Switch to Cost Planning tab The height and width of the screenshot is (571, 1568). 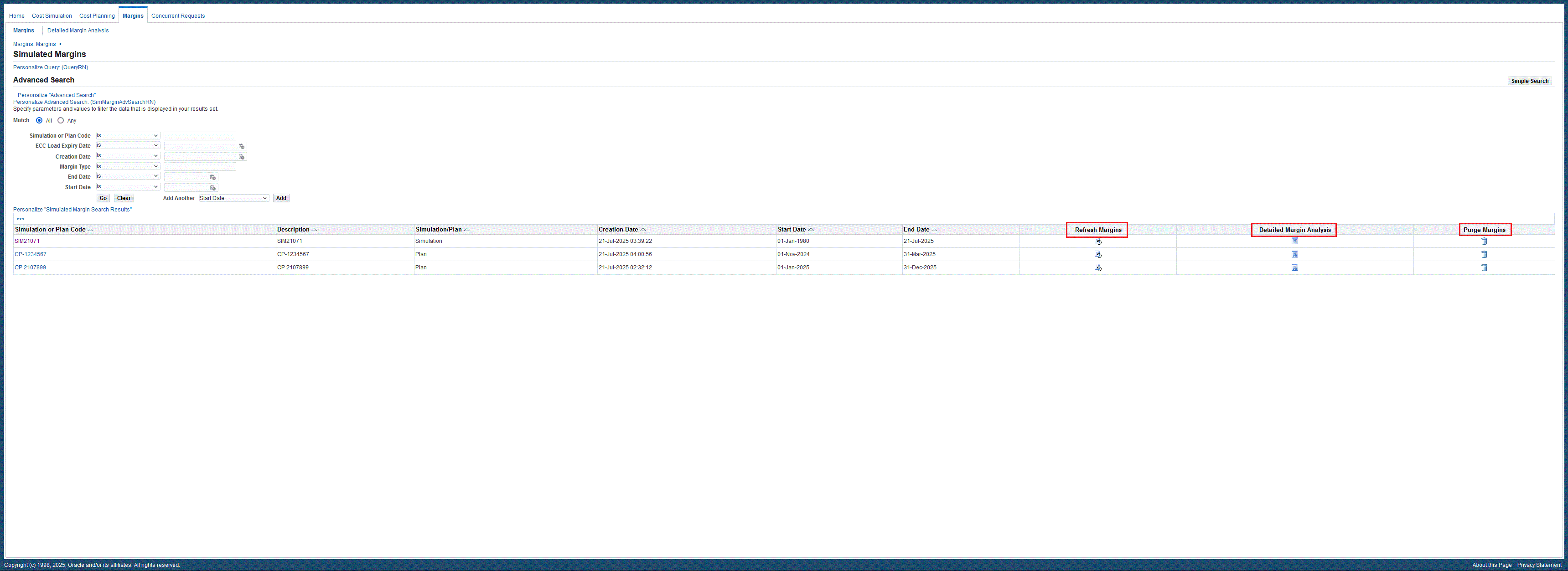[x=97, y=16]
